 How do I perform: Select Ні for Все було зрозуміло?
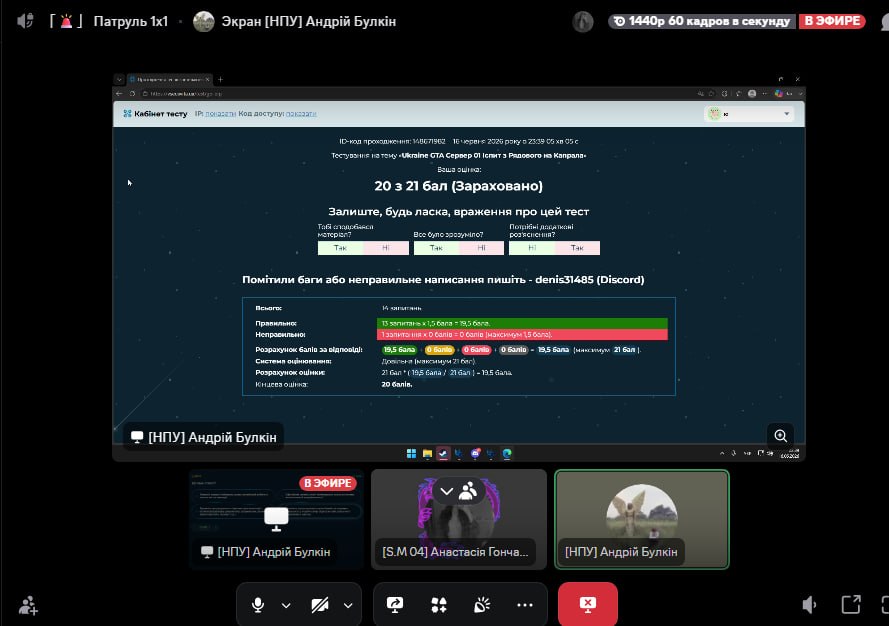click(x=481, y=248)
